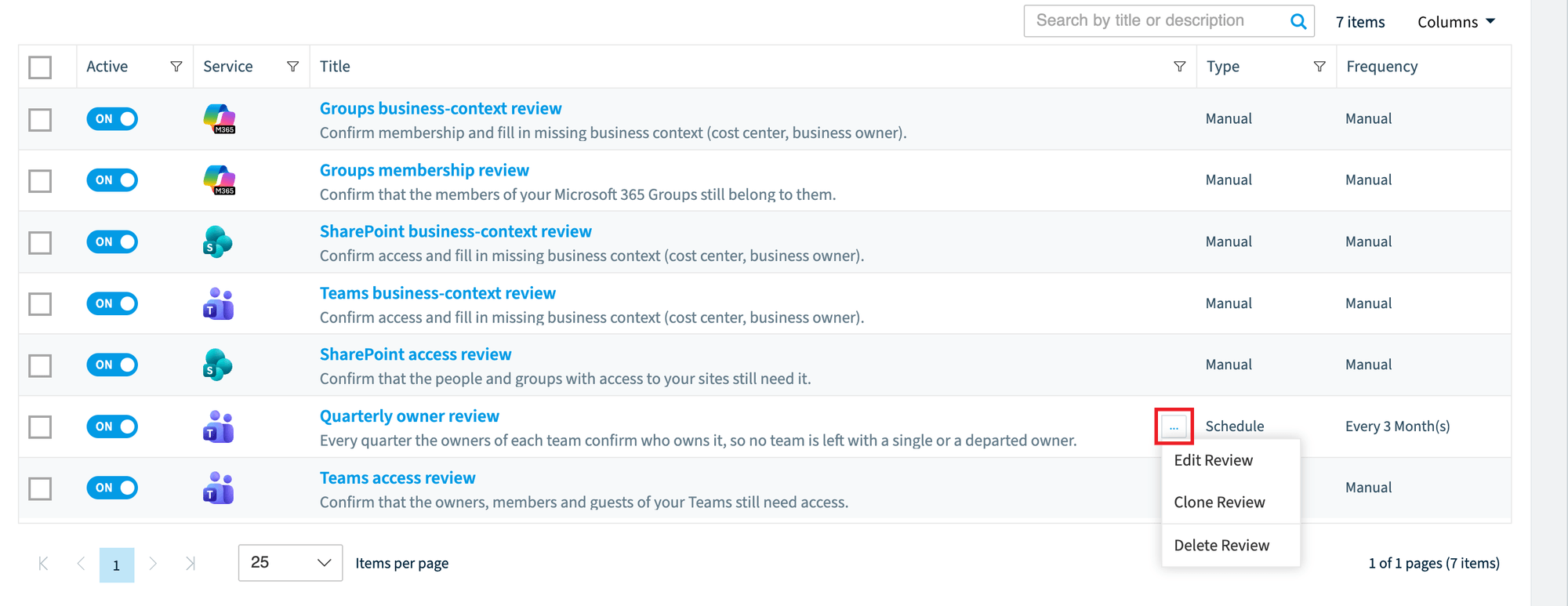The width and height of the screenshot is (1568, 606).
Task: Select checkbox for Quarterly owner review
Action: (x=40, y=427)
